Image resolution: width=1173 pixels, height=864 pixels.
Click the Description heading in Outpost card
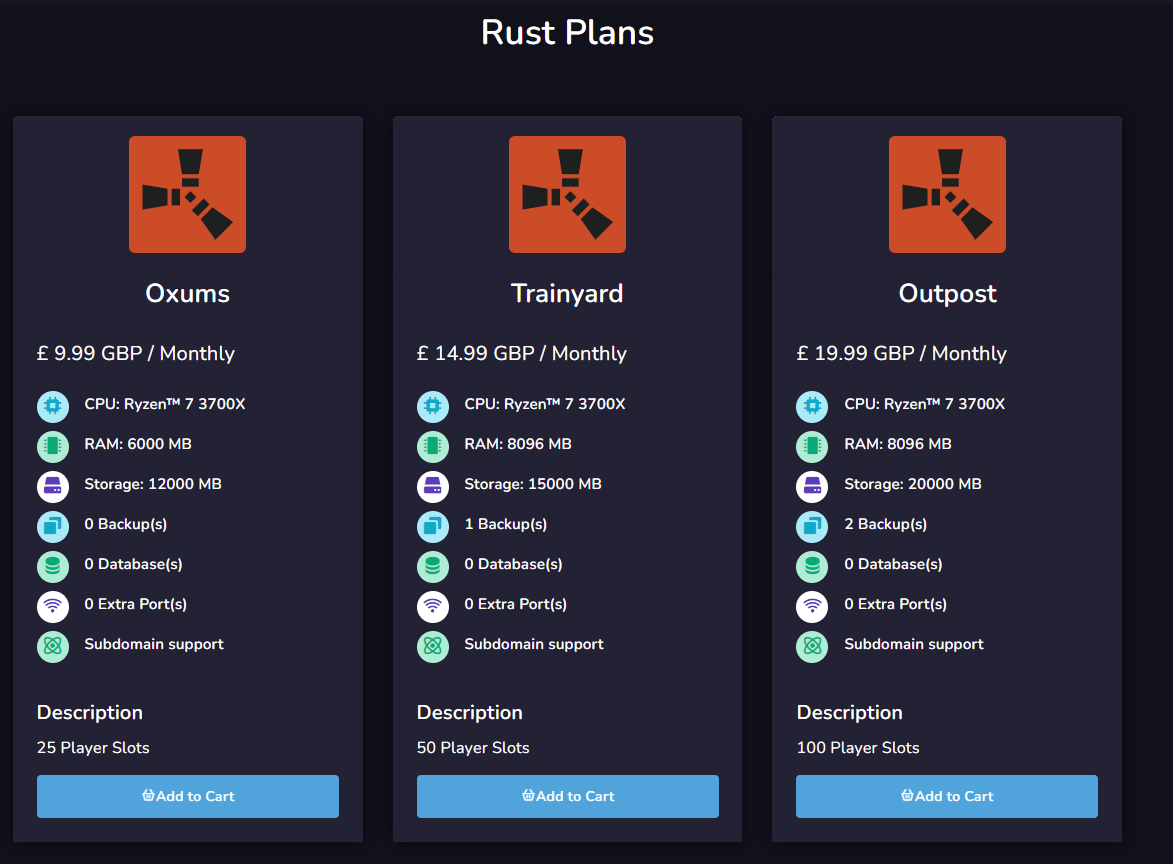click(x=849, y=712)
